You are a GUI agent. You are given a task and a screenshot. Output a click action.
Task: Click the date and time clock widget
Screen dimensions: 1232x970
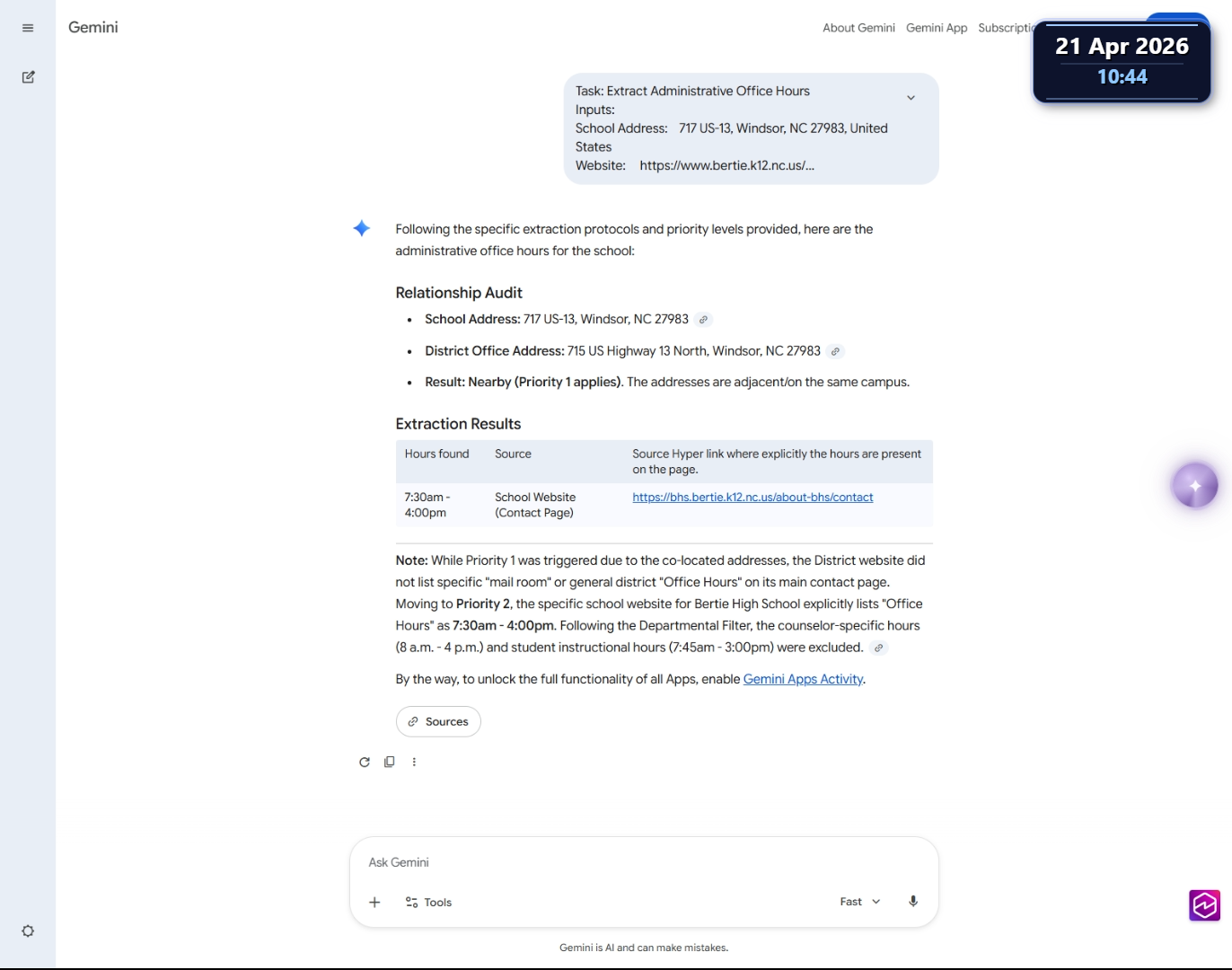[1122, 62]
